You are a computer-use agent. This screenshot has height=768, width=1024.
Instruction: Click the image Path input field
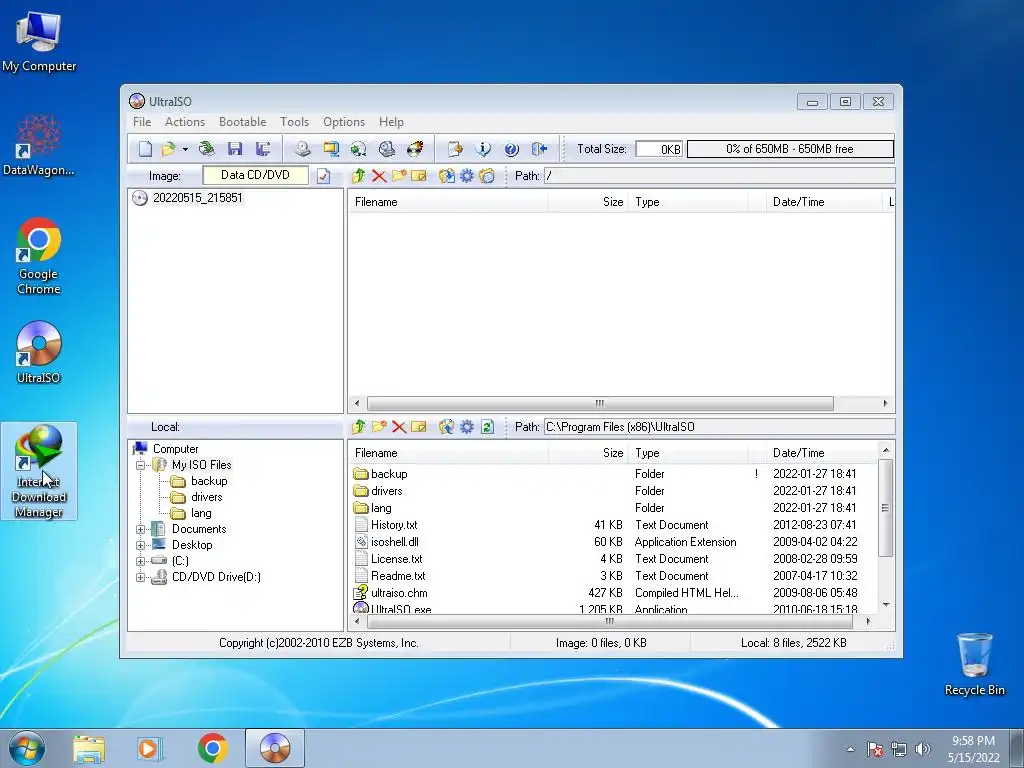[x=719, y=176]
